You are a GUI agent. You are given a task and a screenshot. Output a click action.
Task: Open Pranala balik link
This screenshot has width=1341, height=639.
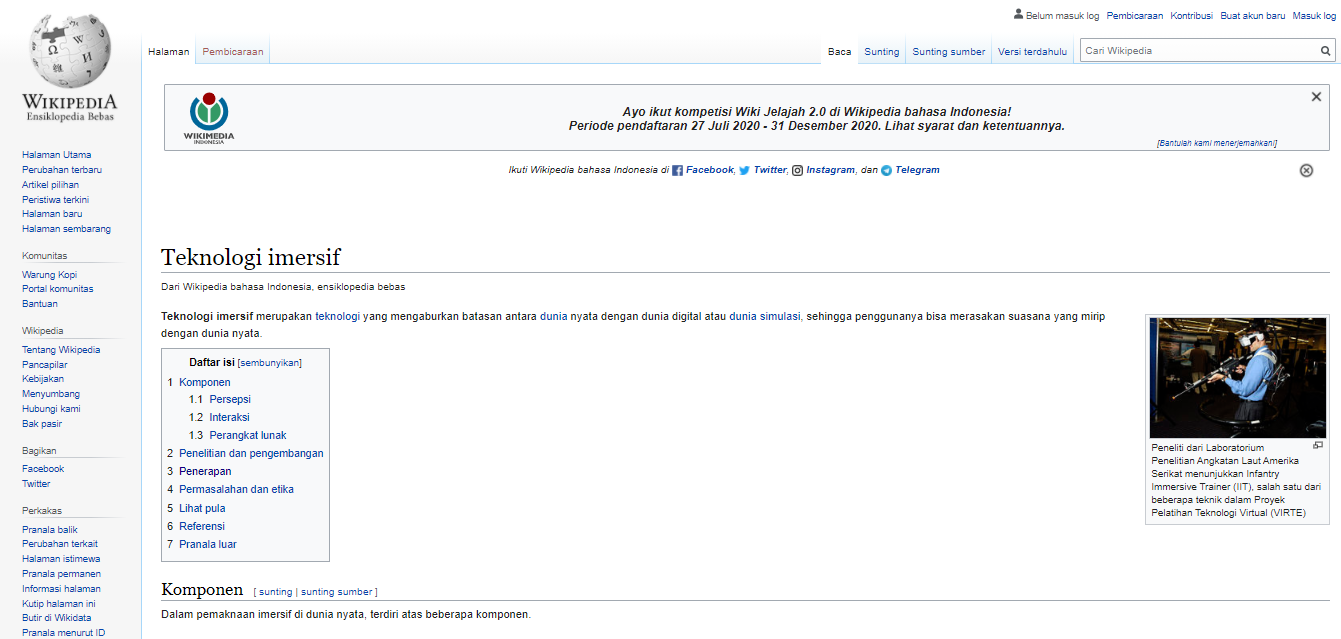50,530
